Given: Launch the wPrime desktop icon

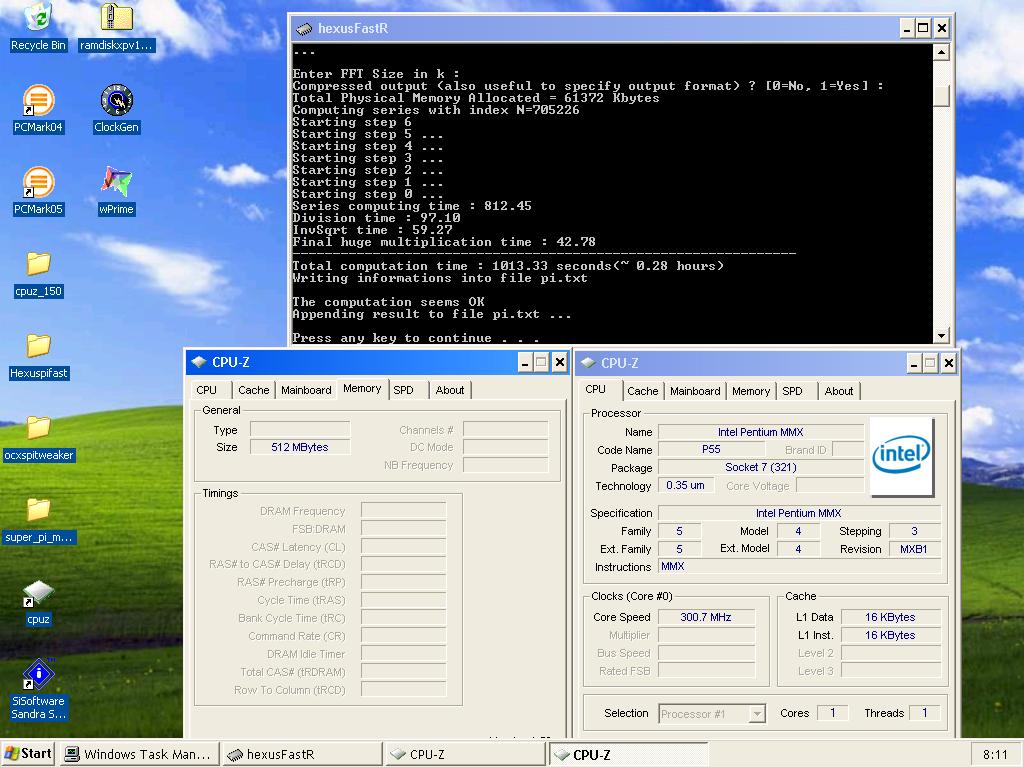Looking at the screenshot, I should [116, 191].
